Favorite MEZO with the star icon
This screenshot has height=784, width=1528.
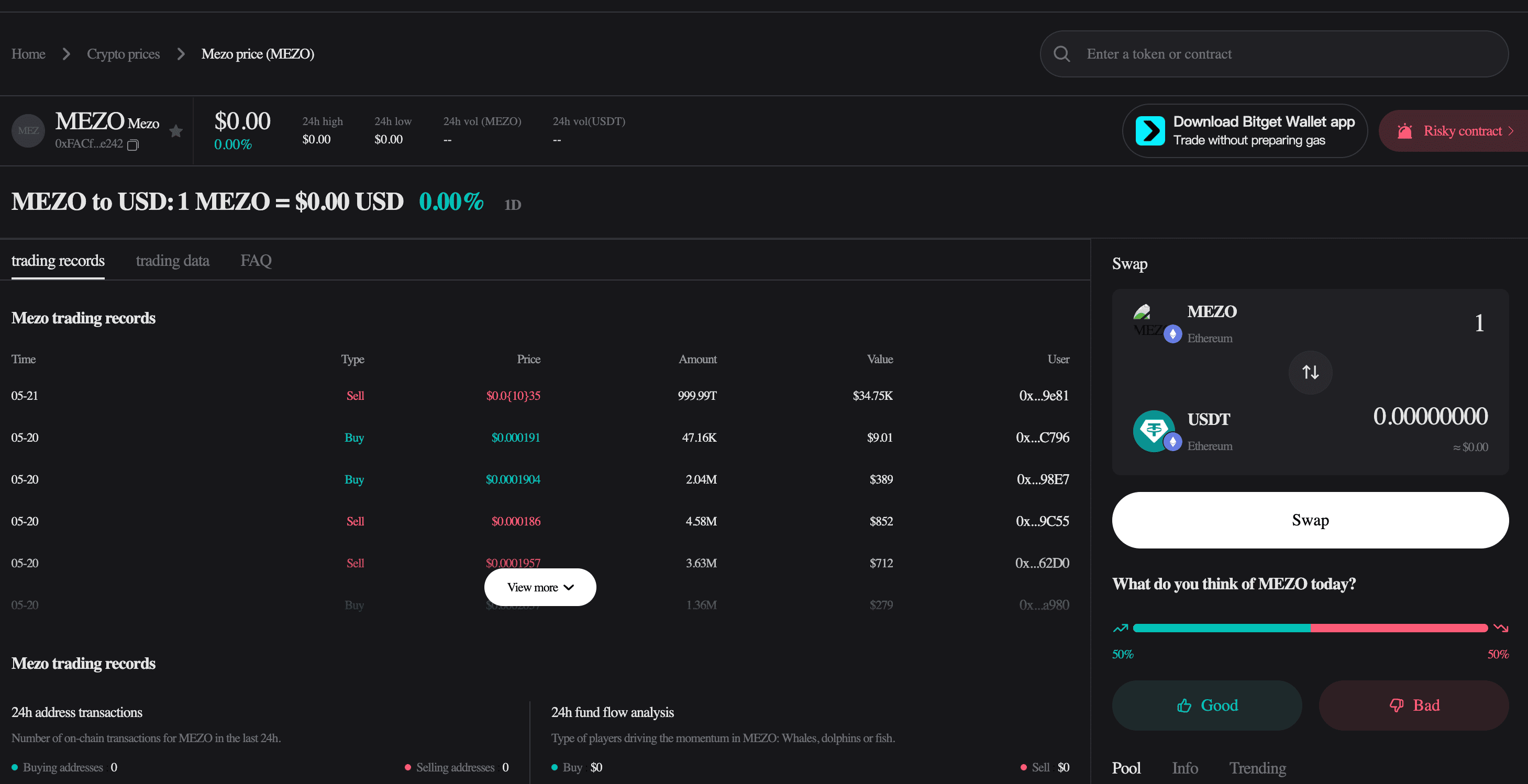coord(175,130)
